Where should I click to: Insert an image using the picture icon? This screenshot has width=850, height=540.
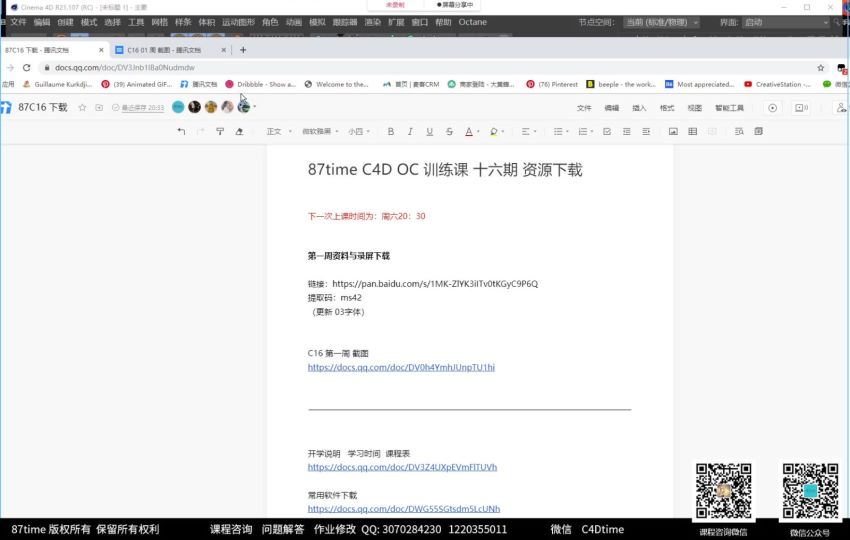coord(673,131)
